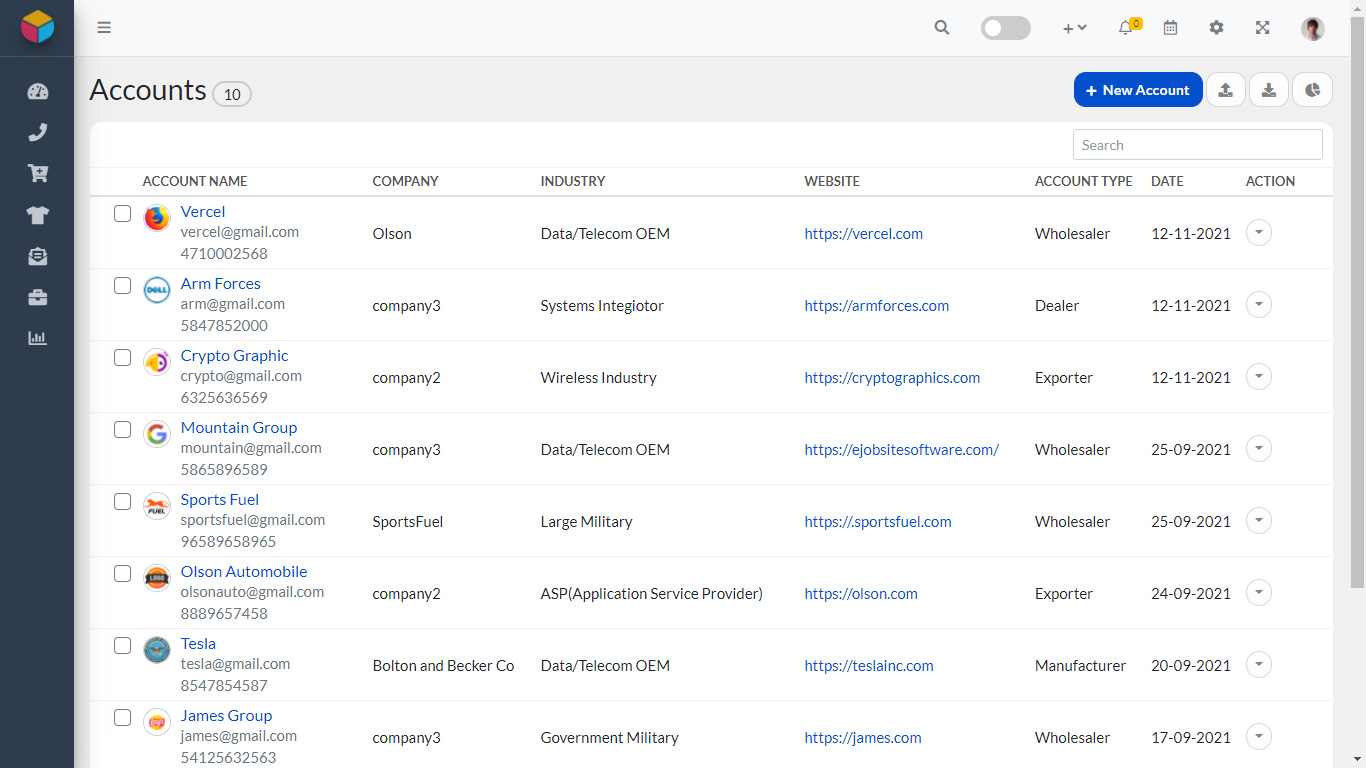Open the phone icon in the sidebar
This screenshot has width=1366, height=768.
pos(38,133)
